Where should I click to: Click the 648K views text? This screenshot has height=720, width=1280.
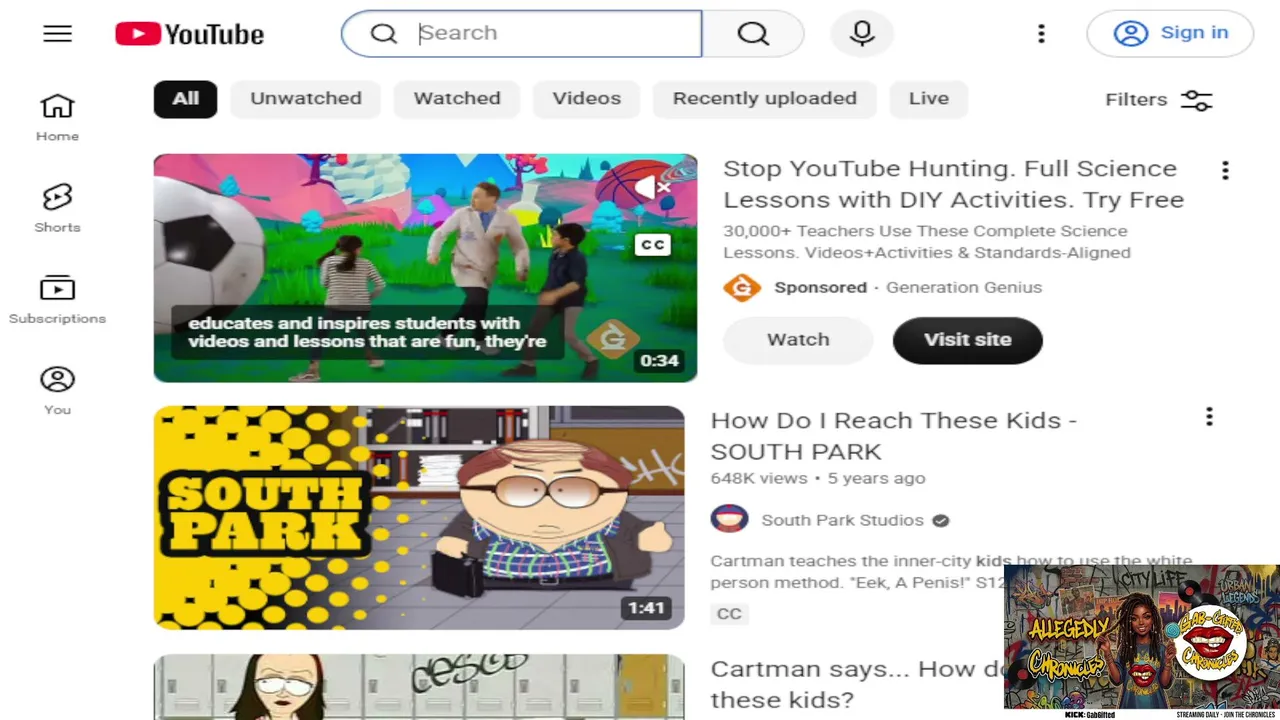[x=759, y=478]
